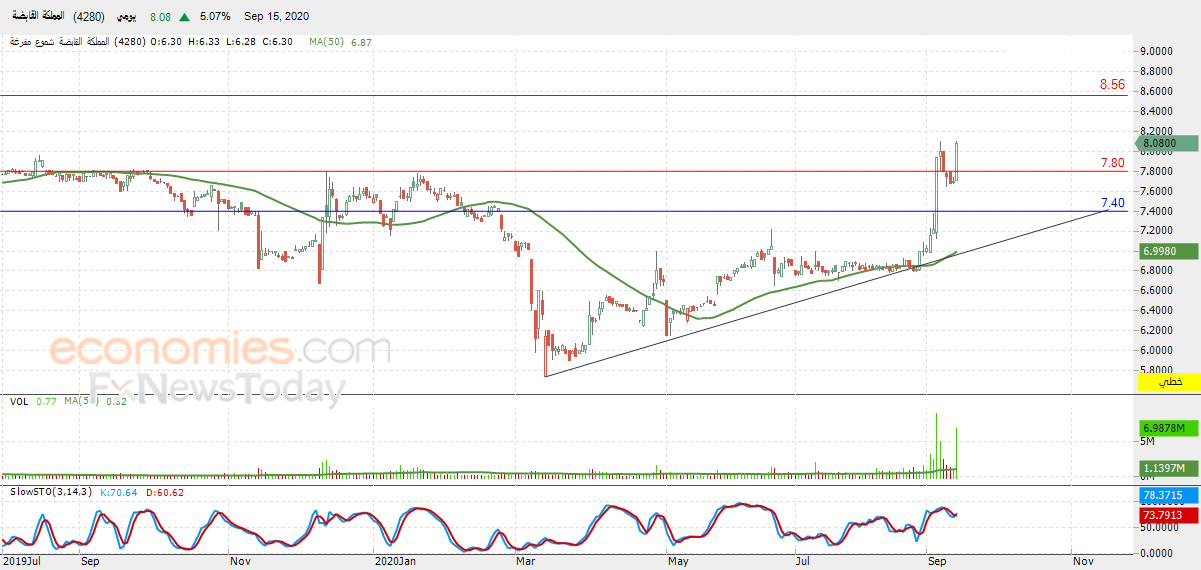
Task: Click the green up-arrow price change indicator
Action: point(186,17)
